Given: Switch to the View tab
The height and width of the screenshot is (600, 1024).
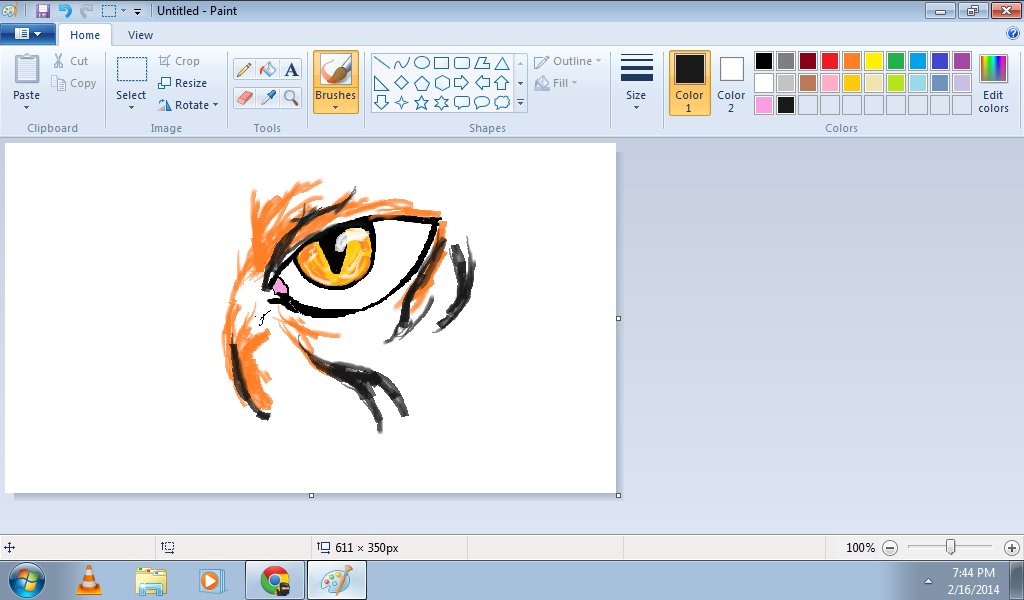Looking at the screenshot, I should (x=140, y=35).
